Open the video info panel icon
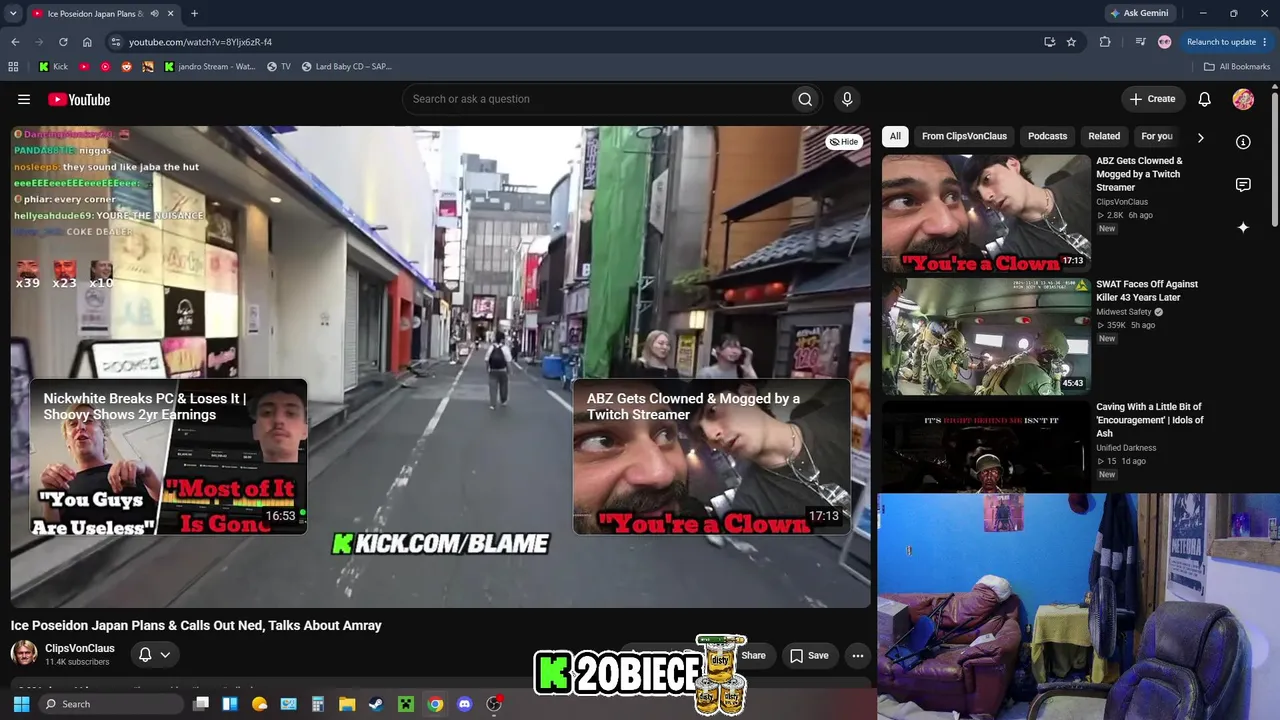 pos(1243,142)
